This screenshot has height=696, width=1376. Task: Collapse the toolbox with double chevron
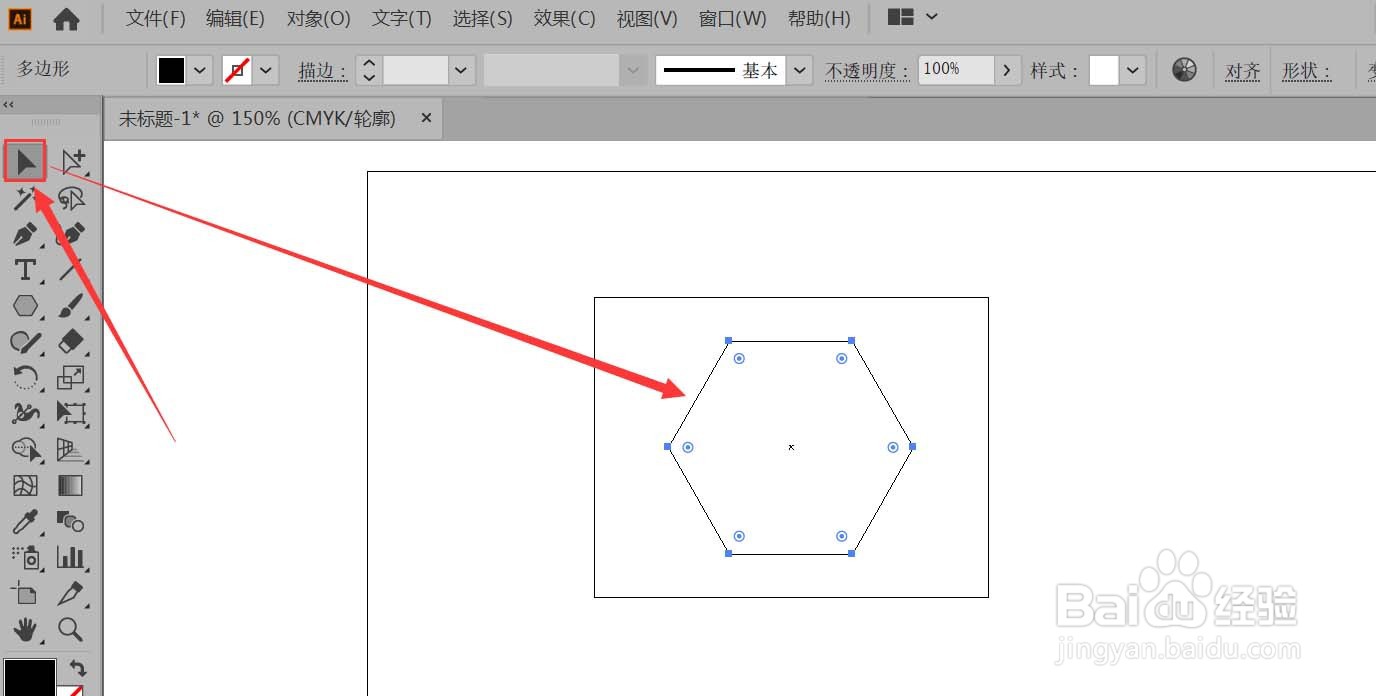[9, 104]
